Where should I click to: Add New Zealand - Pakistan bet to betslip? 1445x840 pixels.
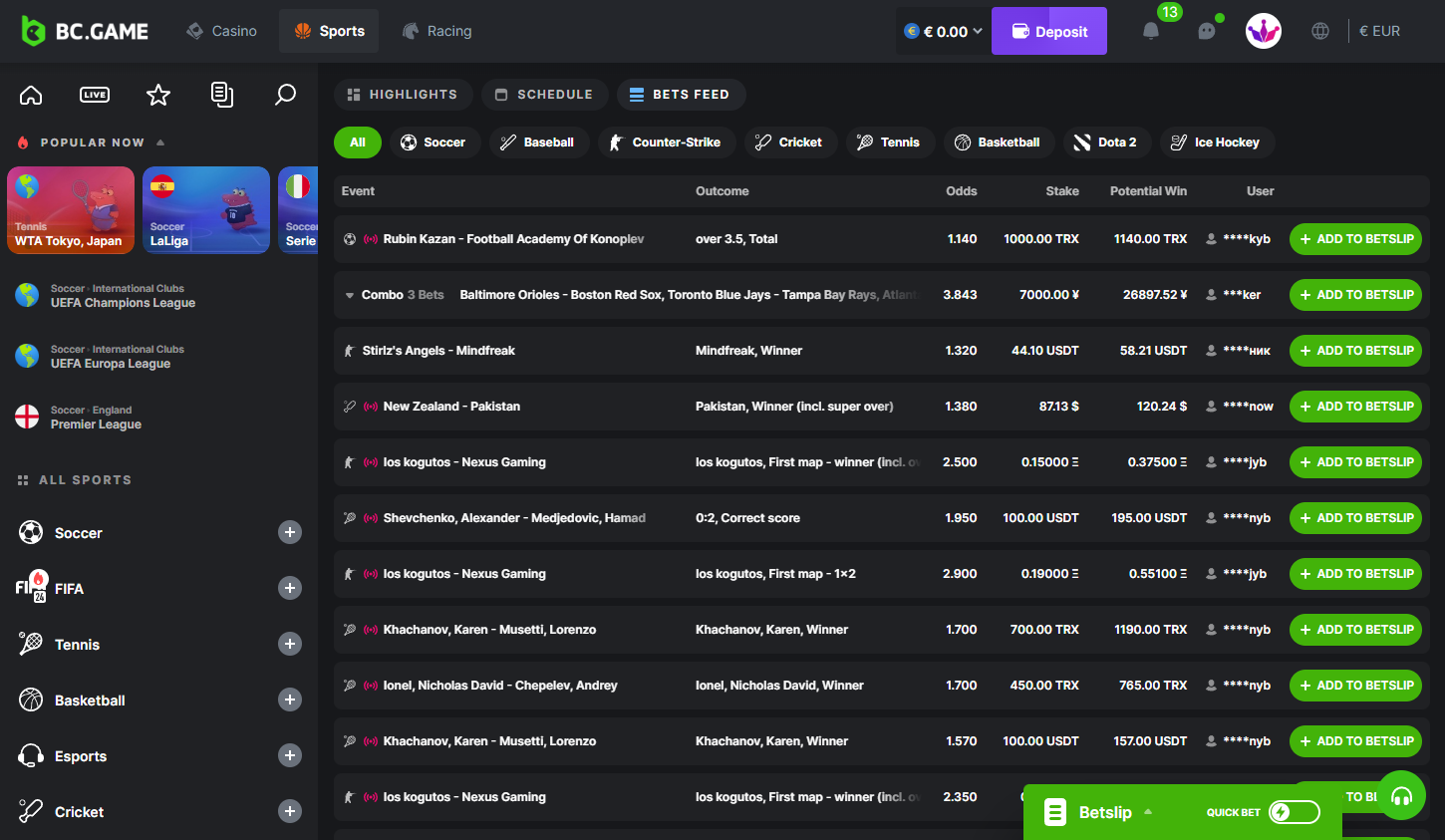1355,407
